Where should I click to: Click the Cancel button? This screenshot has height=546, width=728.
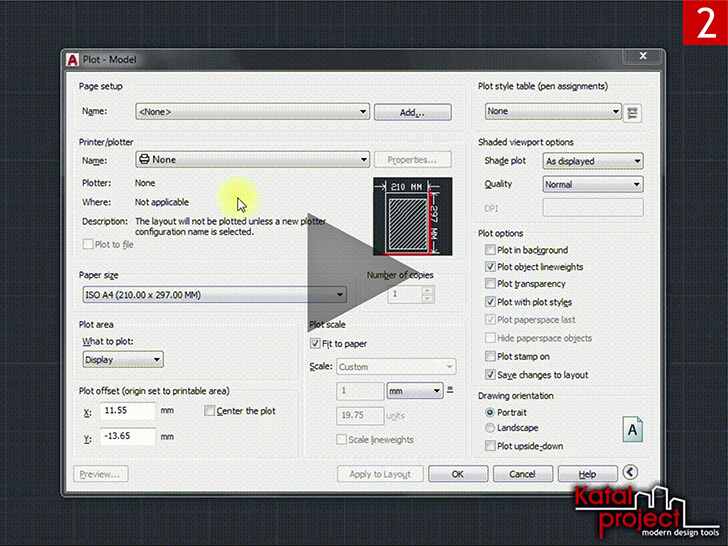click(523, 474)
